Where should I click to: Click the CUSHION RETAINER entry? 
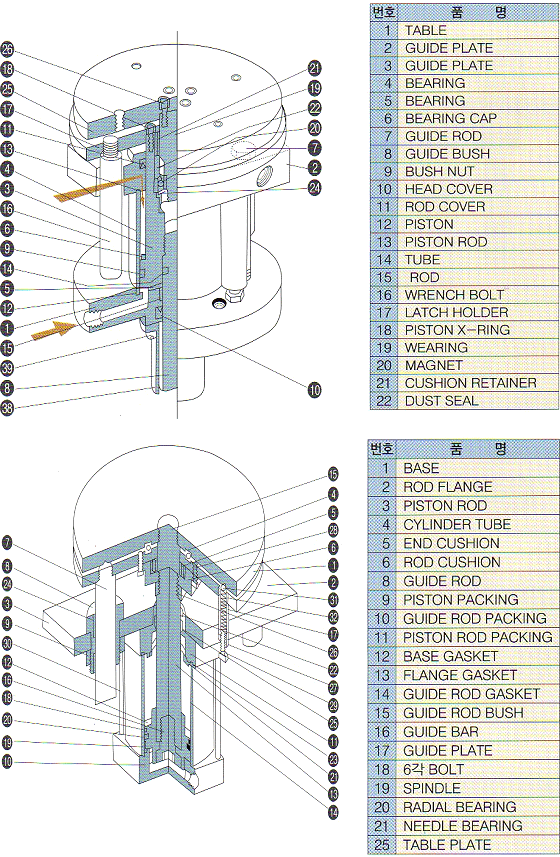click(464, 383)
